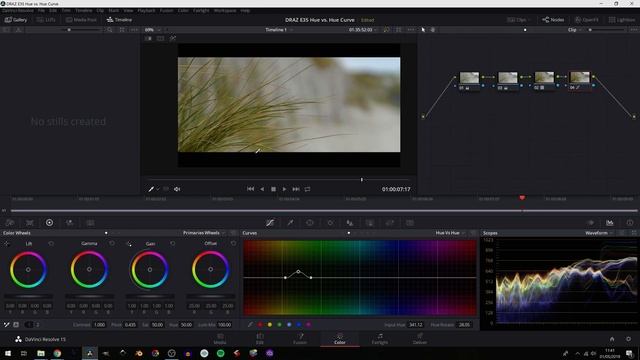
Task: Reset the Gamma color wheel
Action: click(112, 243)
